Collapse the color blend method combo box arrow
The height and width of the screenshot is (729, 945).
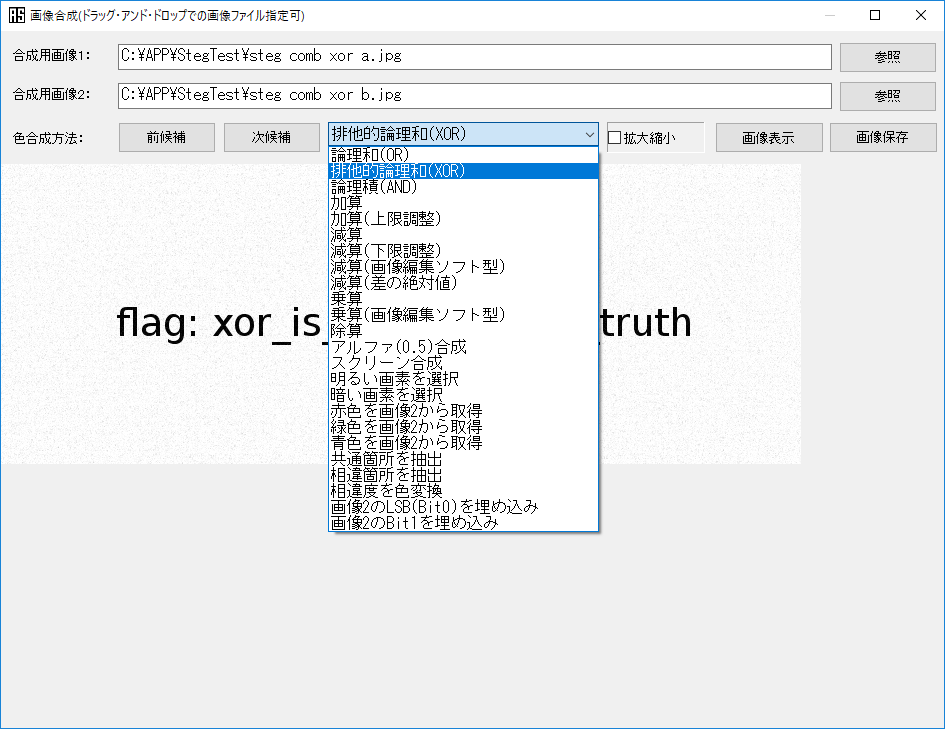coord(589,135)
